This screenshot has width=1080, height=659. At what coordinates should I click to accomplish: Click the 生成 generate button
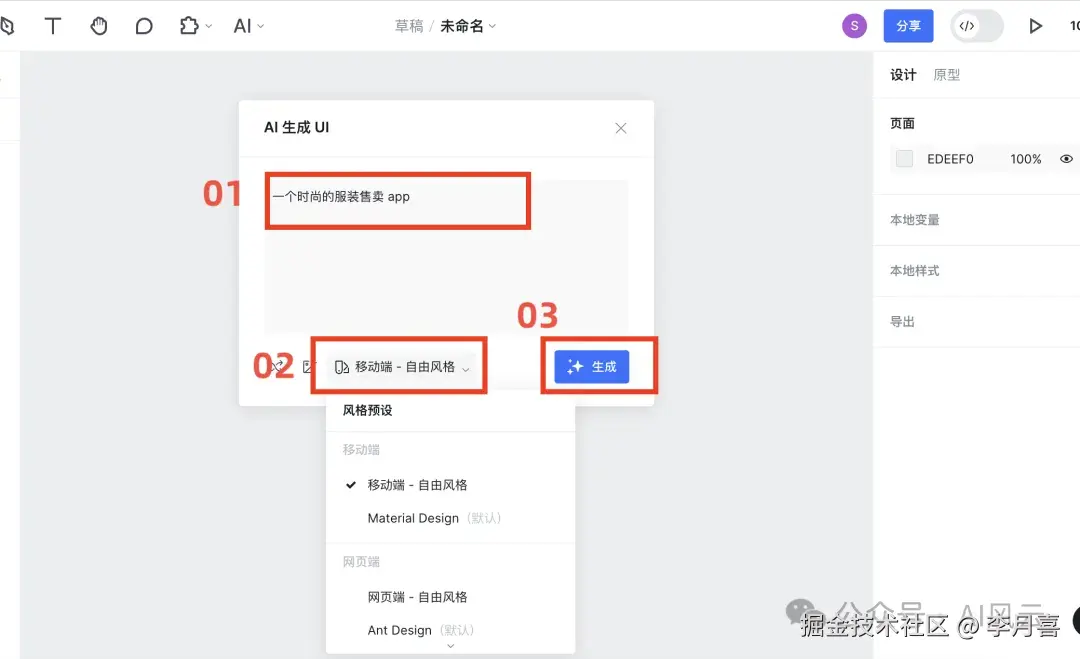coord(592,366)
